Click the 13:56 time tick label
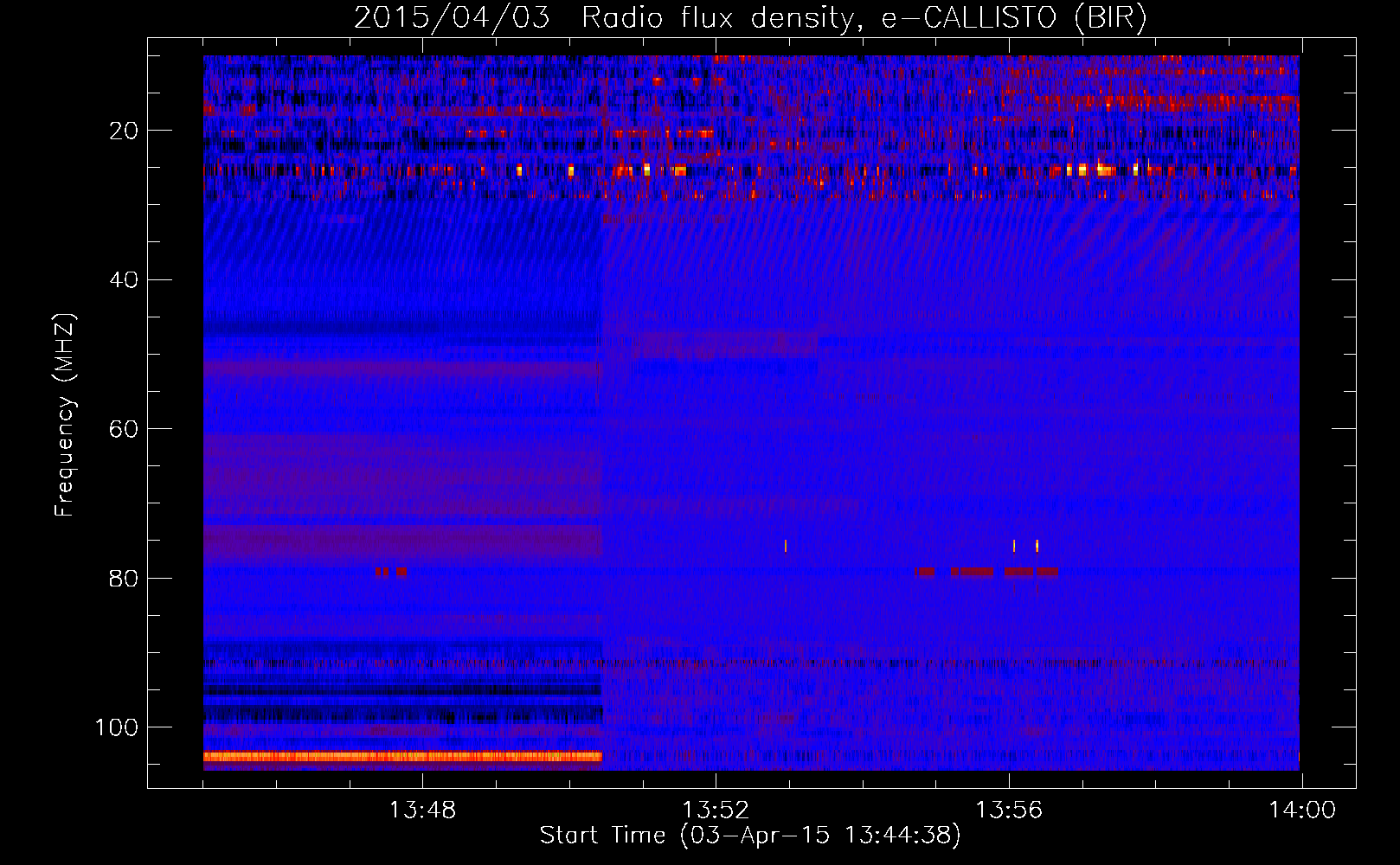 (1009, 811)
